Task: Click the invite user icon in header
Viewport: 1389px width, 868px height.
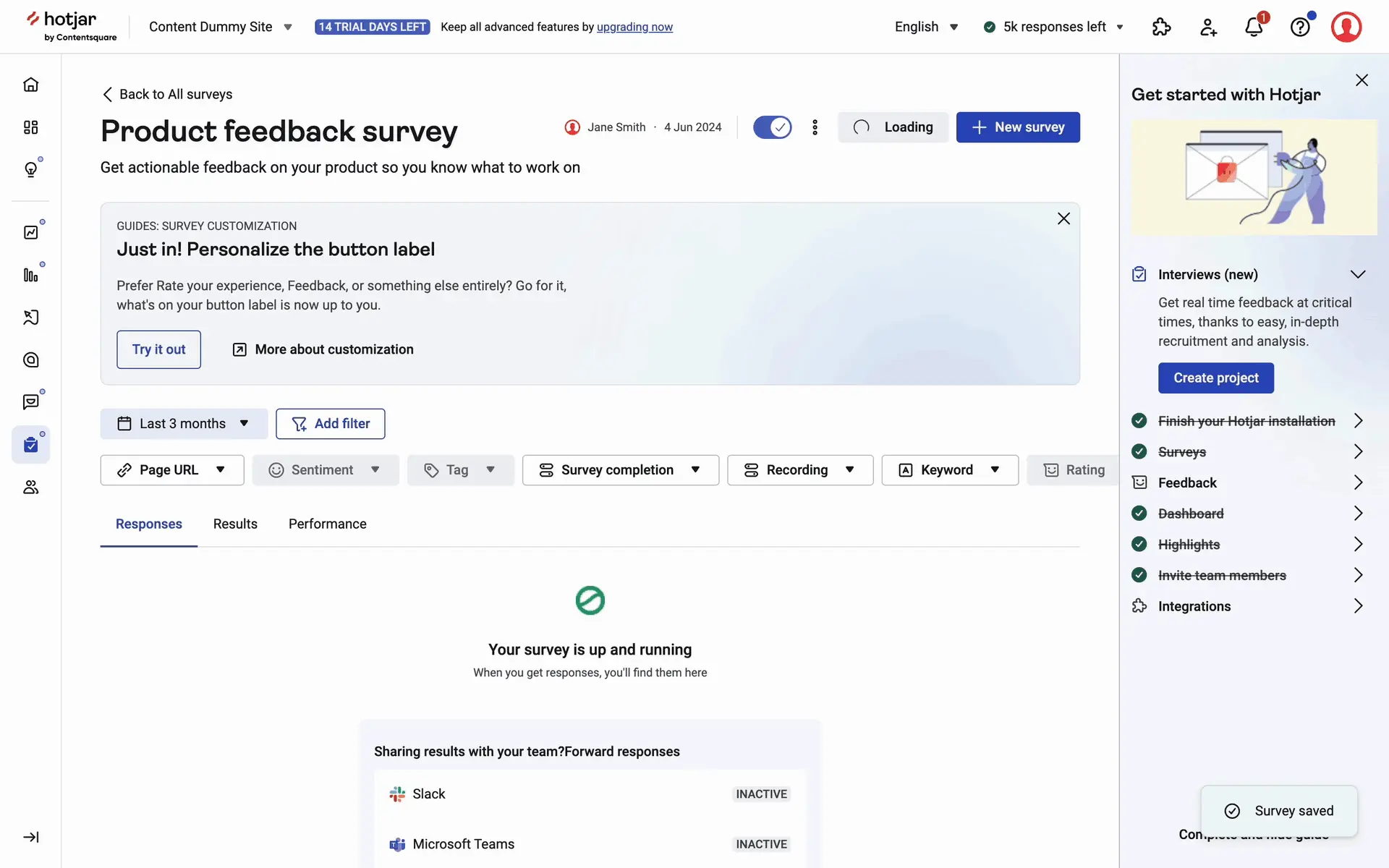Action: [x=1208, y=27]
